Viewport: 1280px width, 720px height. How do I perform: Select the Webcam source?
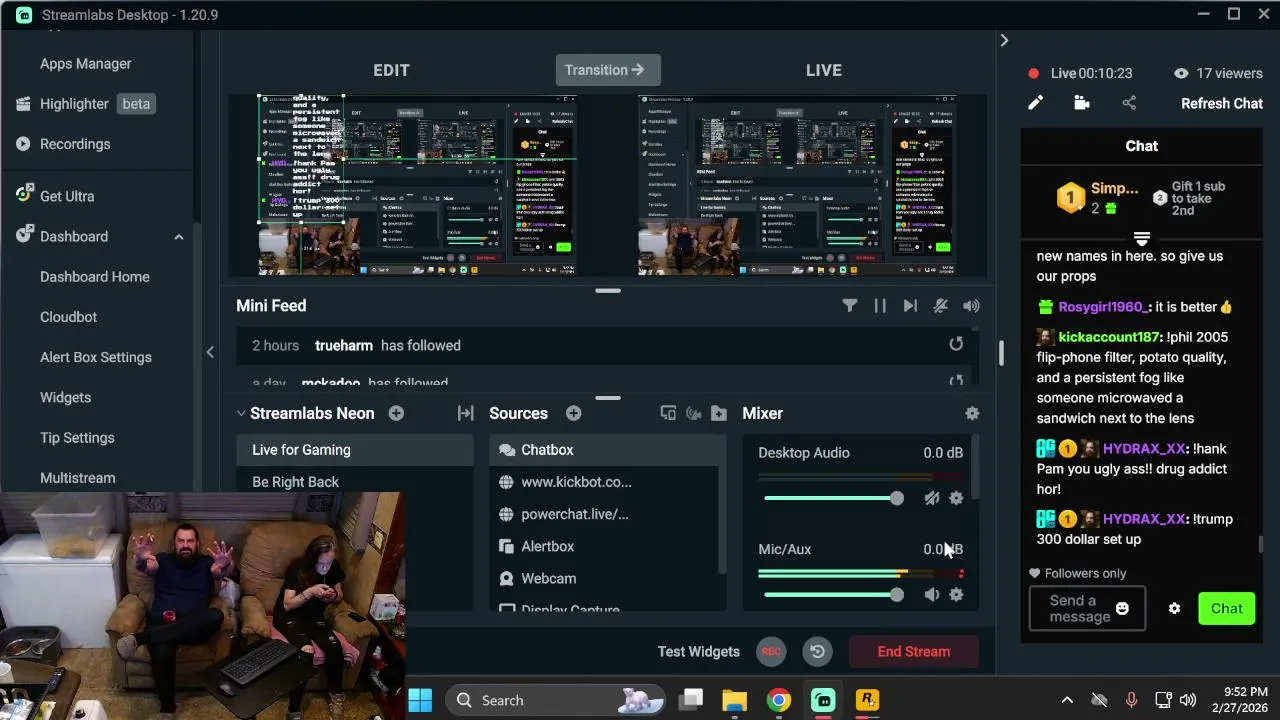604,578
